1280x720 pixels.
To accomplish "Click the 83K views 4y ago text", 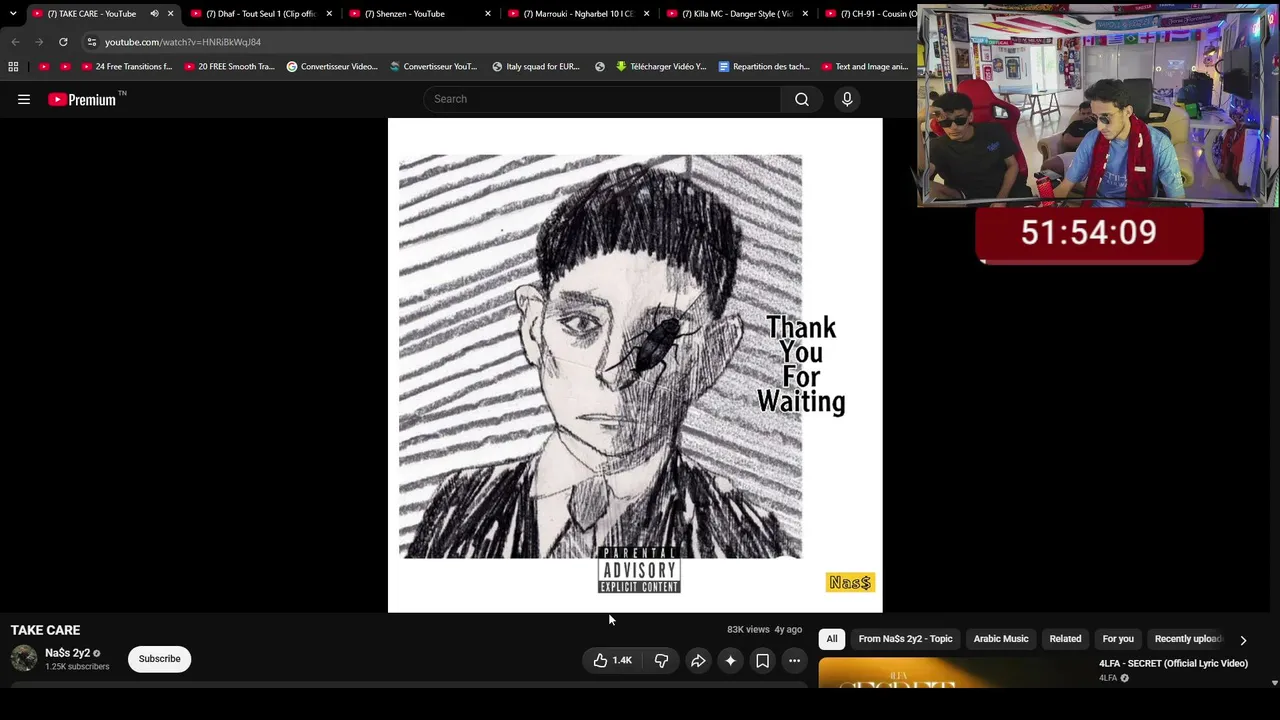I will (764, 630).
